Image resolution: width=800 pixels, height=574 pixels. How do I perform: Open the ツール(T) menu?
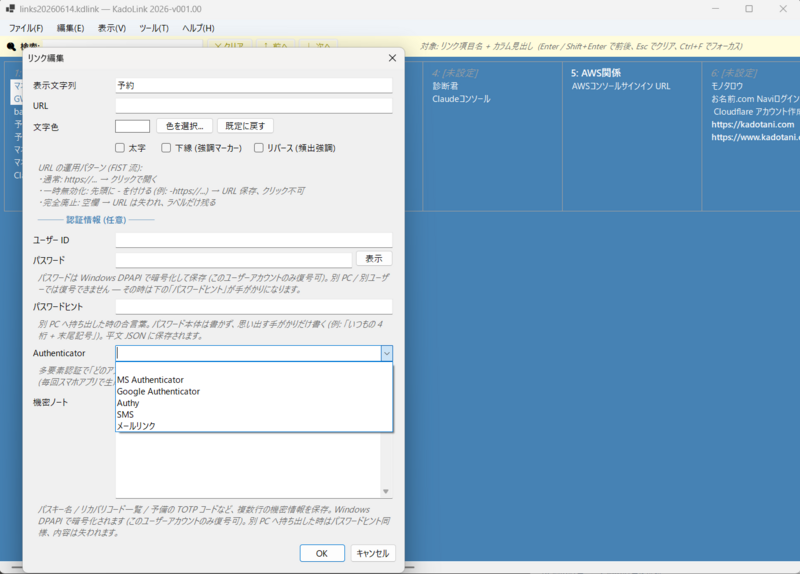(154, 28)
